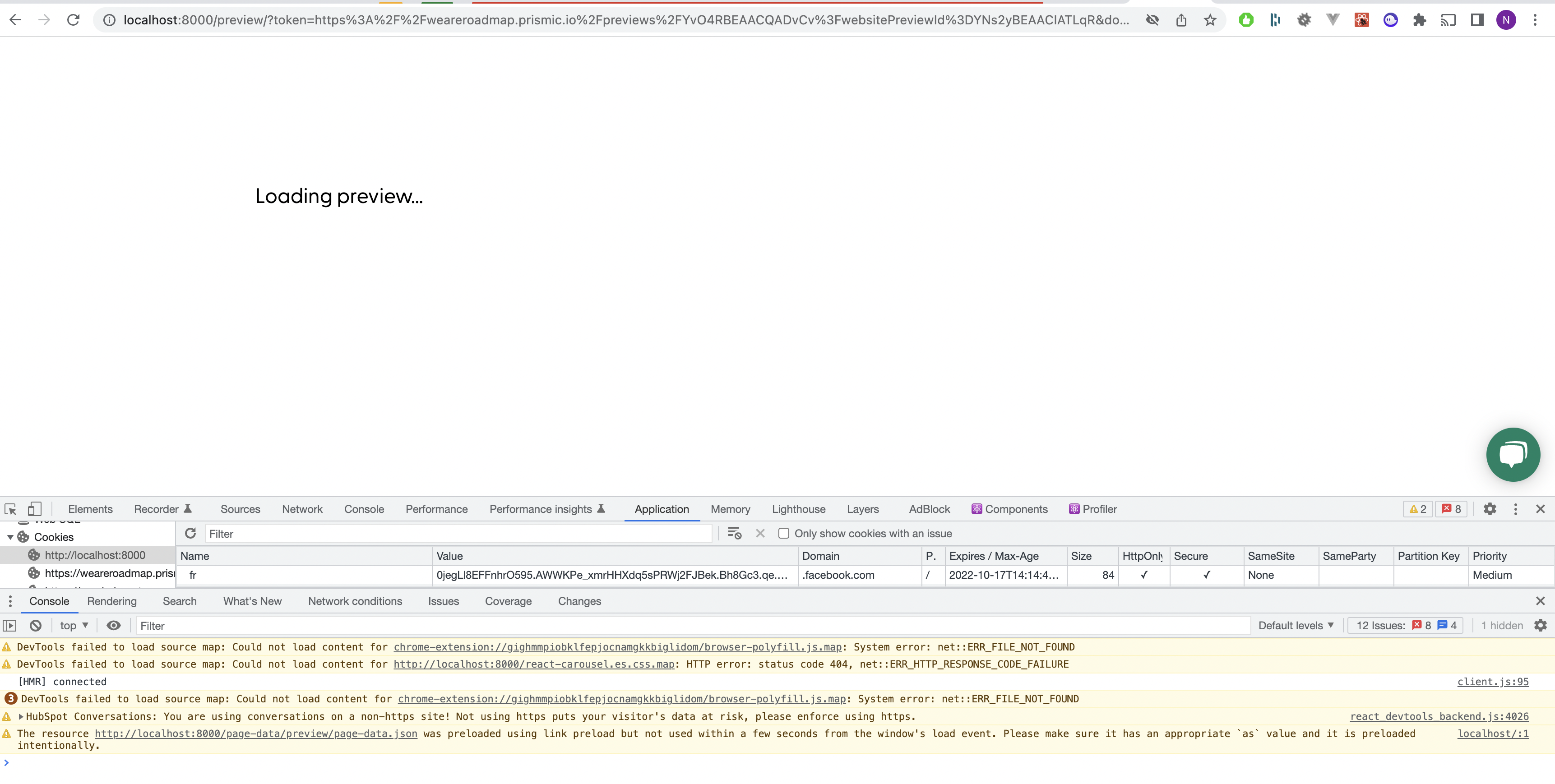
Task: Open the Network conditions tab
Action: click(x=355, y=601)
